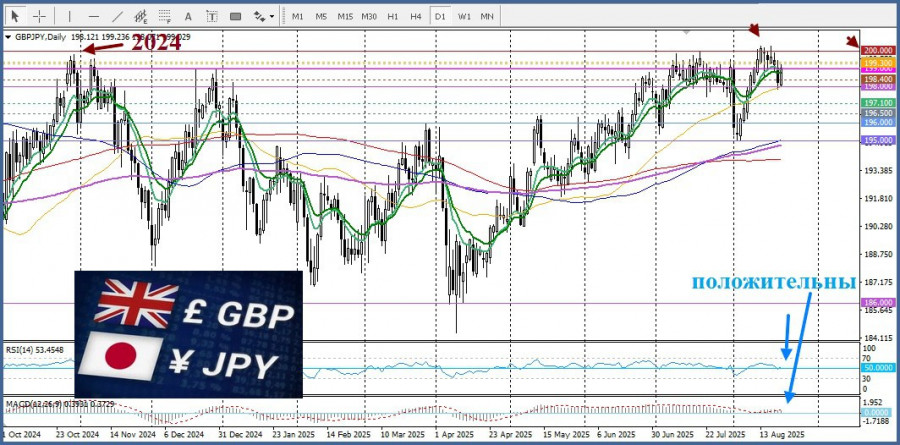Select the Fibonacci Retracement tool

(165, 16)
